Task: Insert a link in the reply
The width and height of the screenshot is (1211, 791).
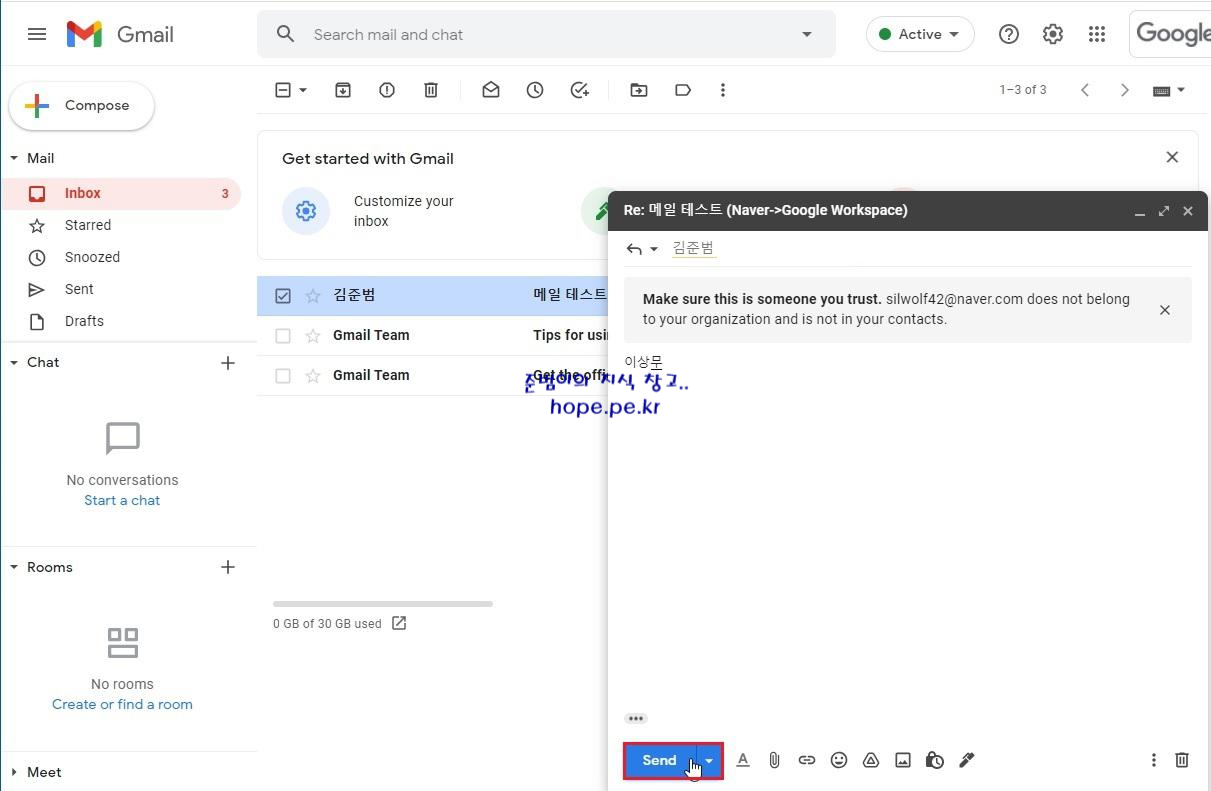Action: [807, 760]
